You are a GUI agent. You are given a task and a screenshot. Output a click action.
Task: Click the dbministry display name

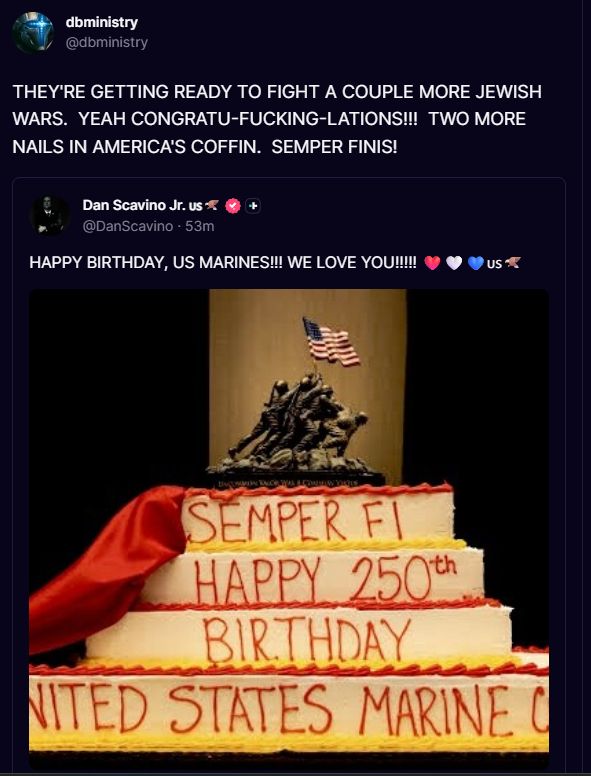(101, 22)
